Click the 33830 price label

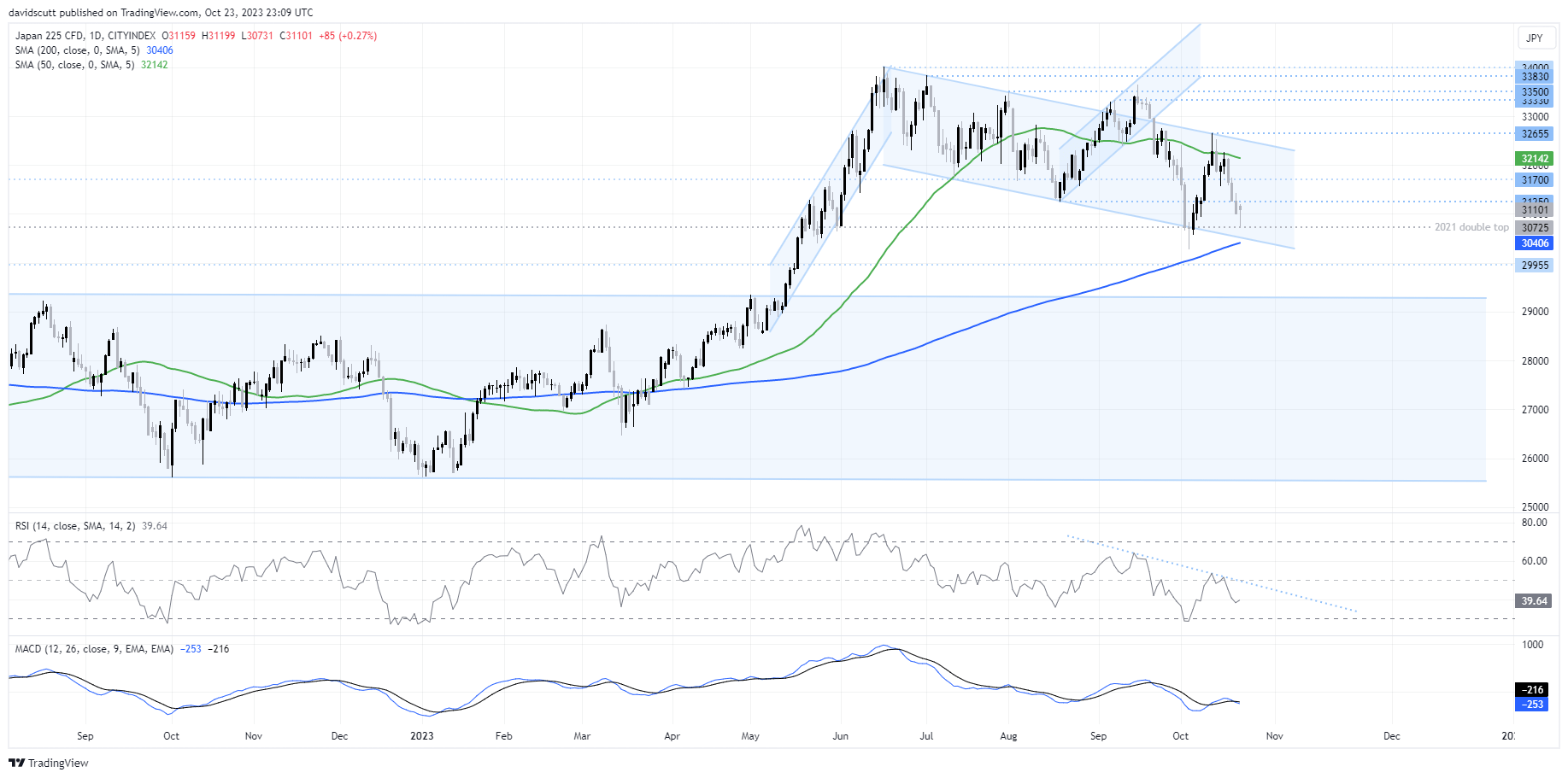pyautogui.click(x=1535, y=77)
